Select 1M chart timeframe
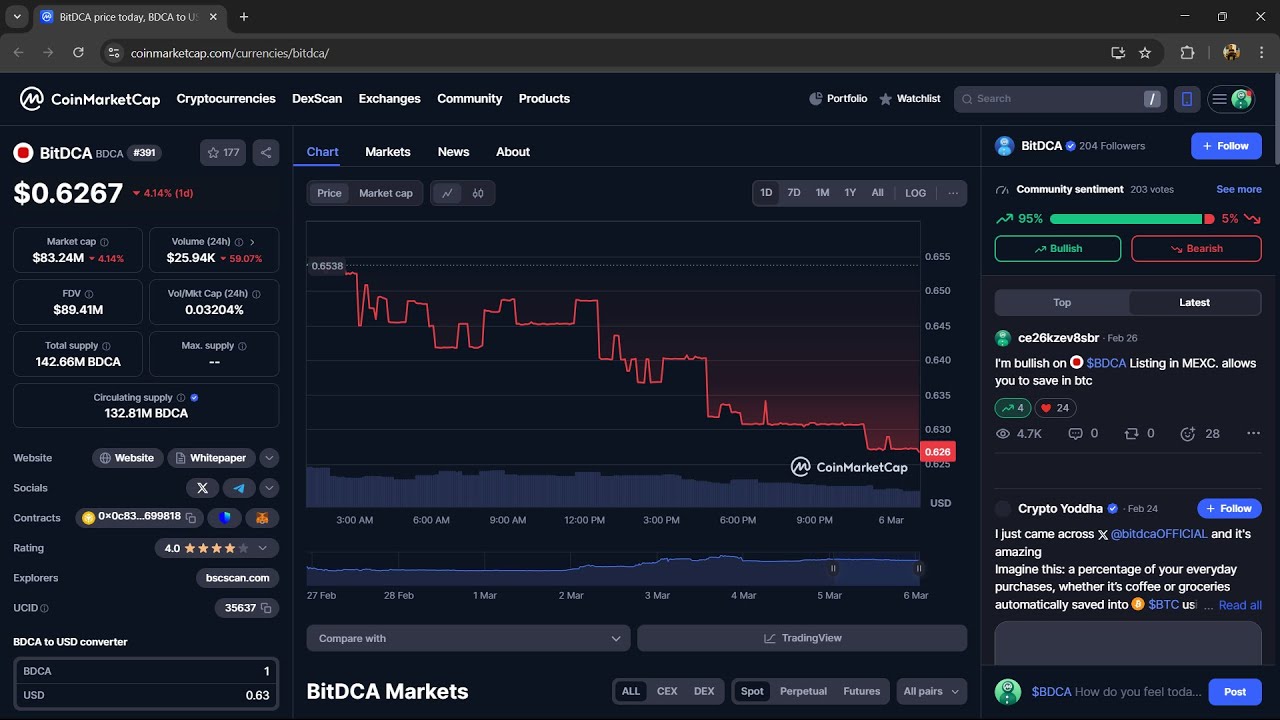This screenshot has width=1280, height=720. (822, 193)
